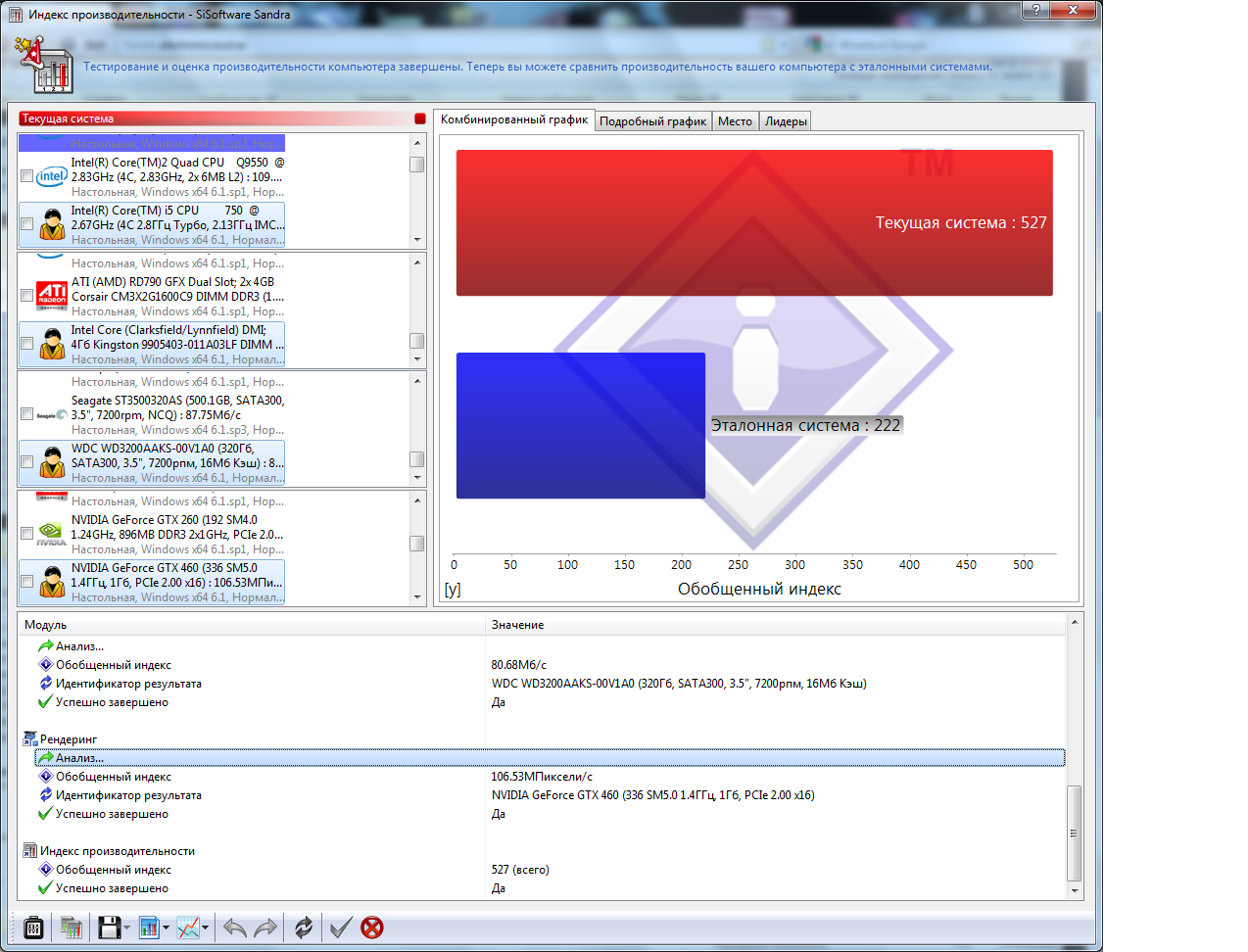Click the window icon in title bar

15,15
